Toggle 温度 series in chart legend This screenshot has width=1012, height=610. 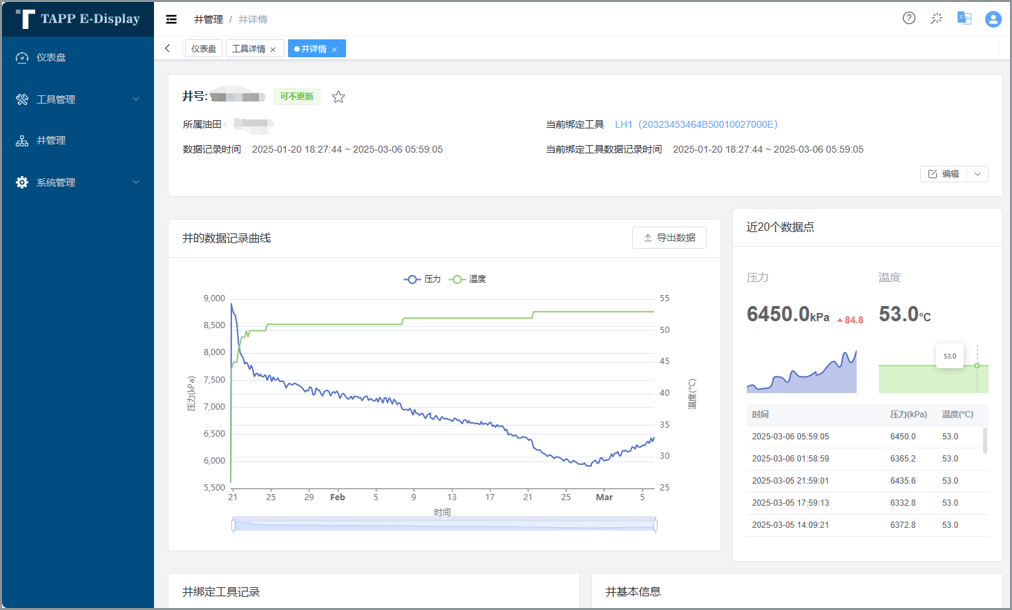(467, 279)
